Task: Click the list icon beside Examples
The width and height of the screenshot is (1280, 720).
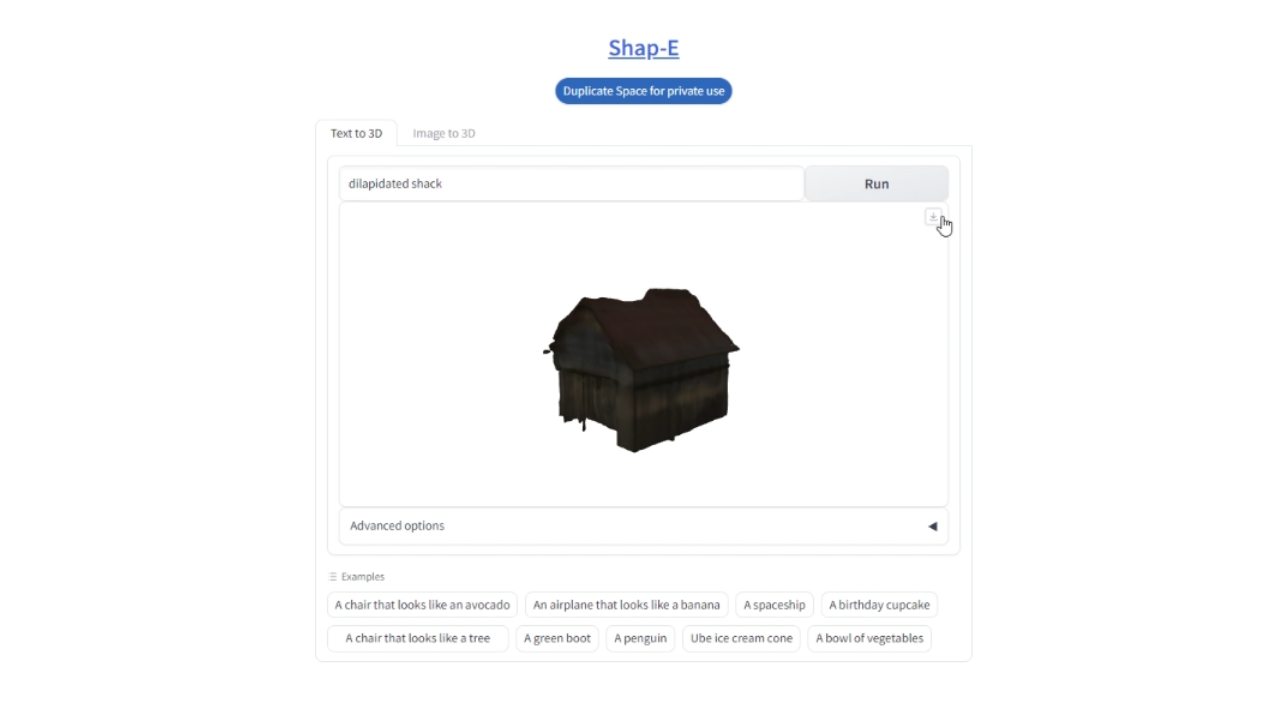Action: pos(333,577)
